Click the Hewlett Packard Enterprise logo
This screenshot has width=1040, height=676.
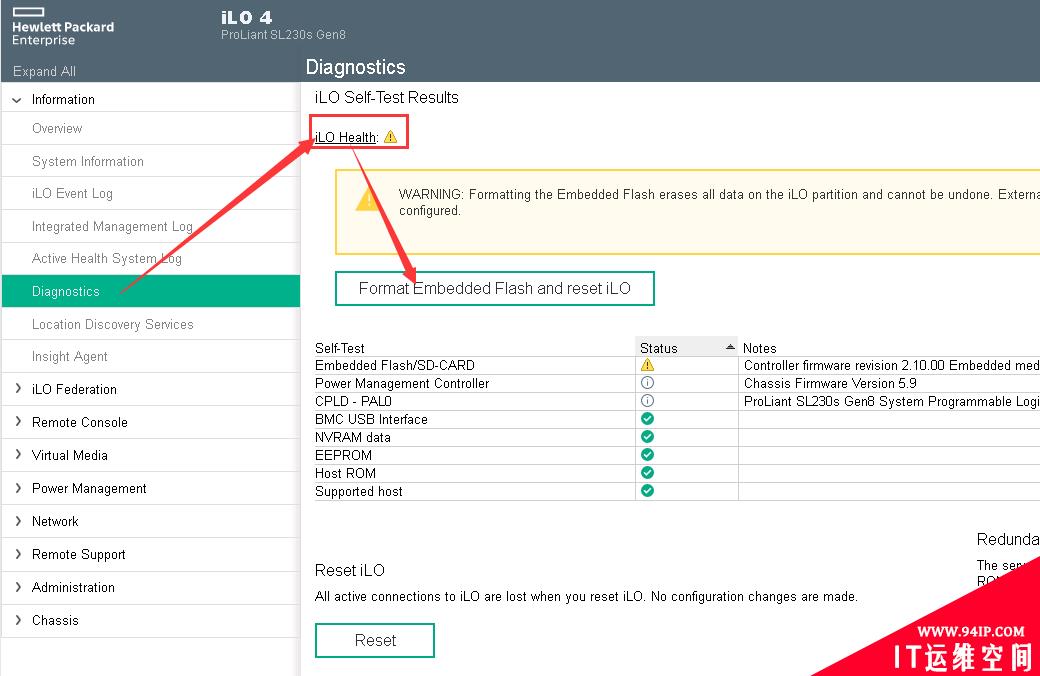tap(63, 27)
